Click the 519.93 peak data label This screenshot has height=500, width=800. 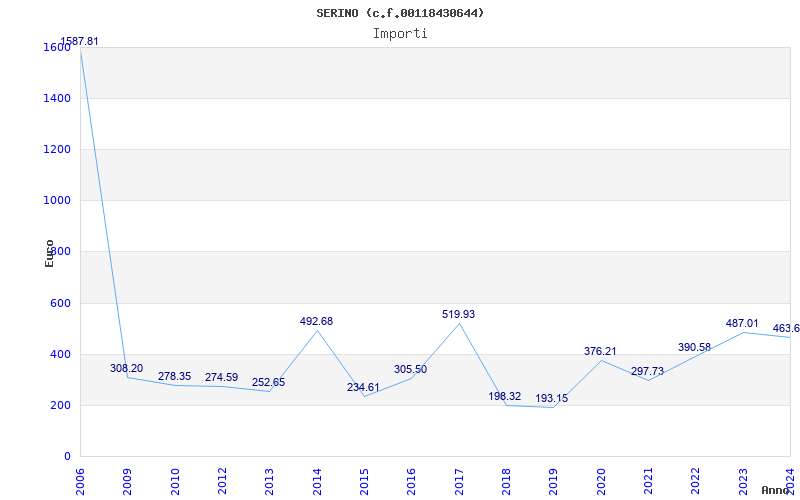(x=458, y=314)
